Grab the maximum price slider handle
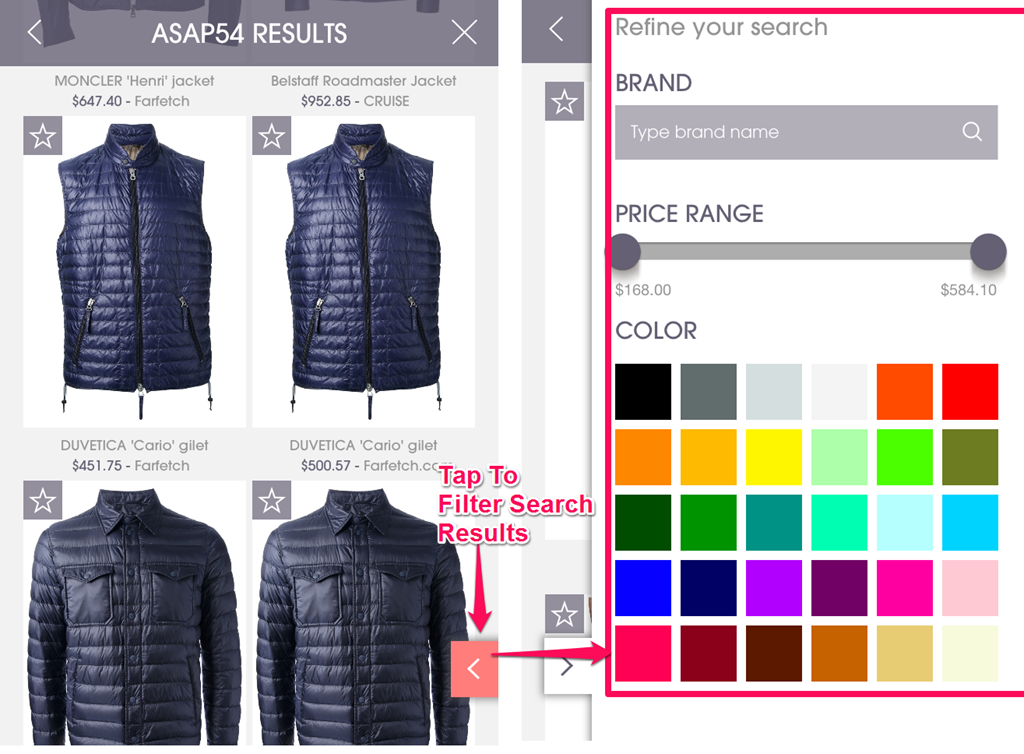Image resolution: width=1024 pixels, height=754 pixels. (988, 251)
